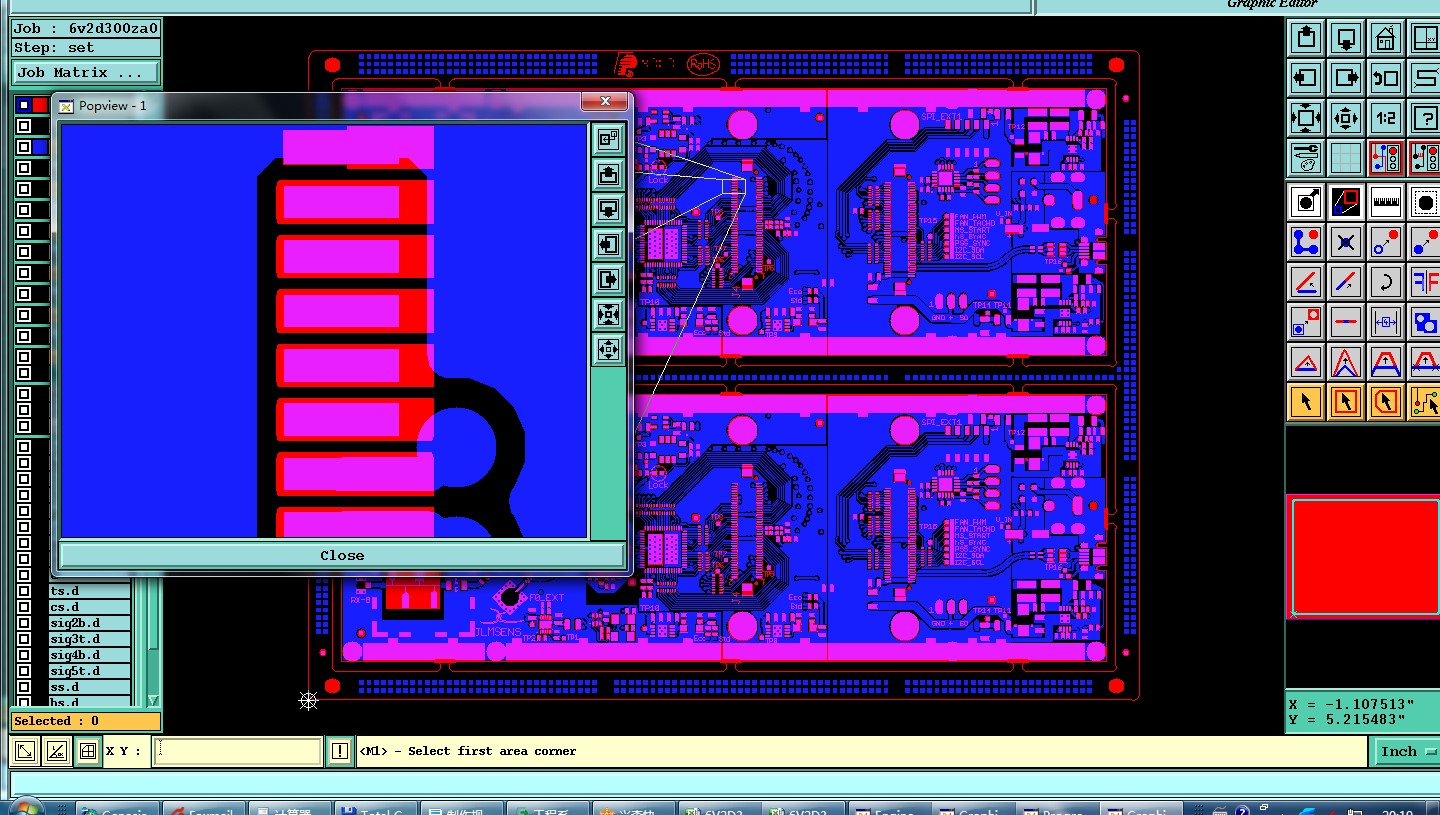Click the resize arrow icon beside X Y field
1440x815 pixels.
(26, 751)
